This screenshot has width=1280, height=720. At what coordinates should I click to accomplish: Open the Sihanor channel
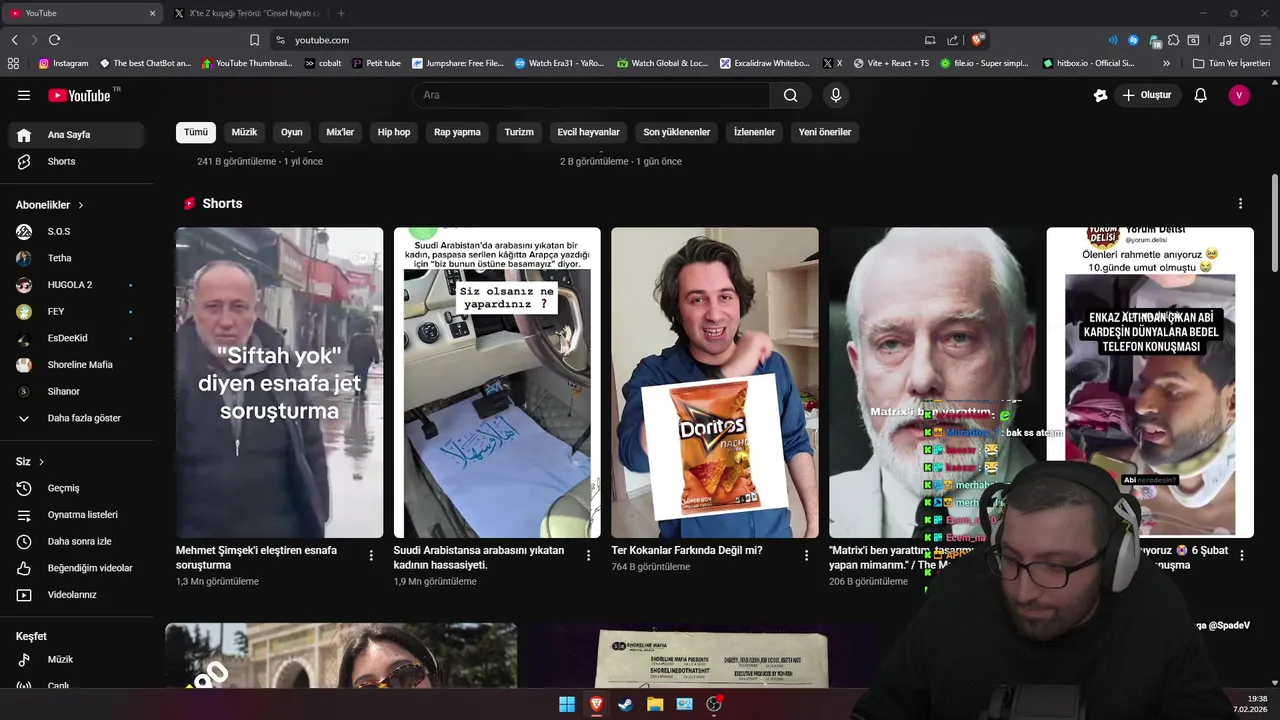(x=76, y=391)
